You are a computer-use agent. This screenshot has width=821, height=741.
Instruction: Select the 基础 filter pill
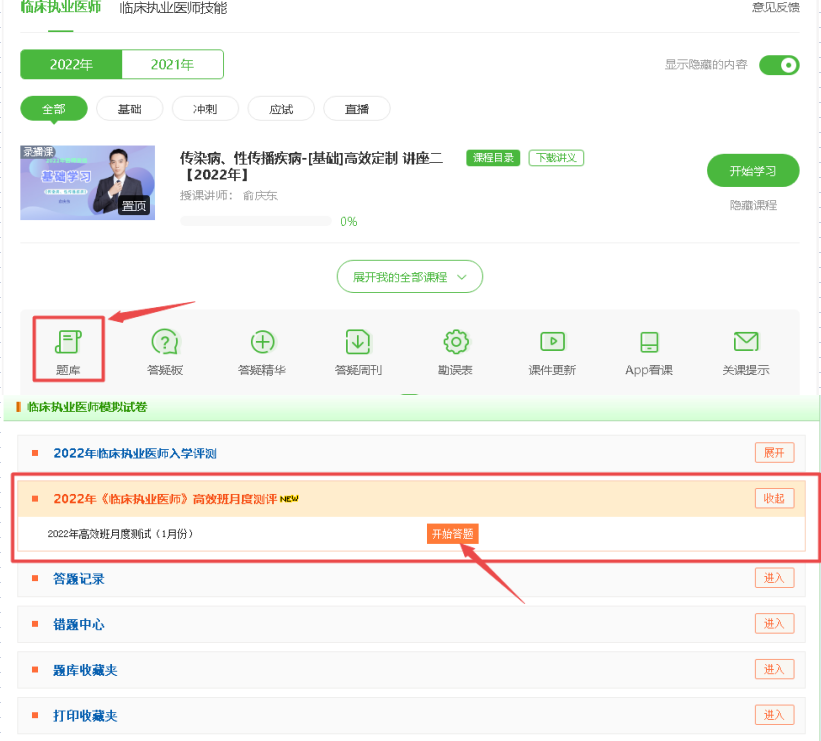pos(130,109)
